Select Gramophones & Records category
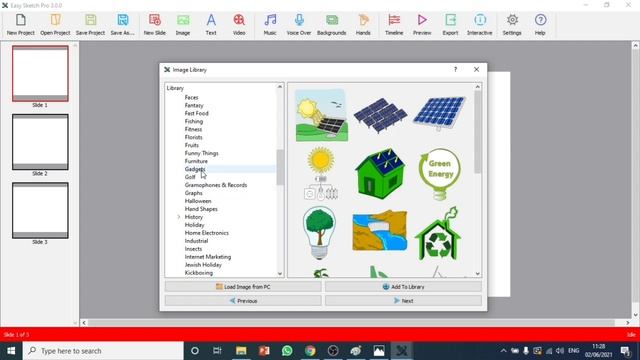This screenshot has height=360, width=640. 216,185
